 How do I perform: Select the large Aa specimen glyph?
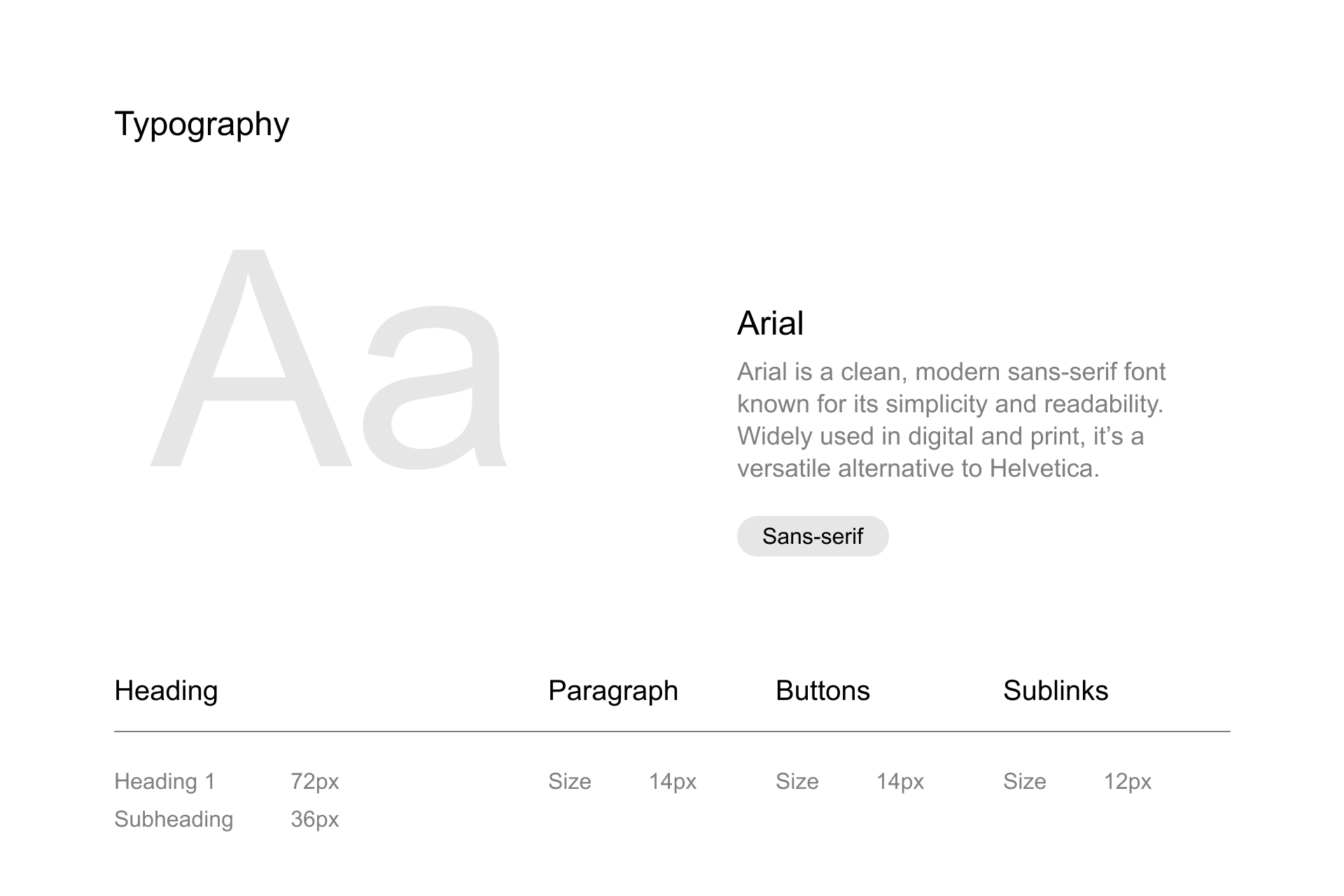[x=329, y=359]
